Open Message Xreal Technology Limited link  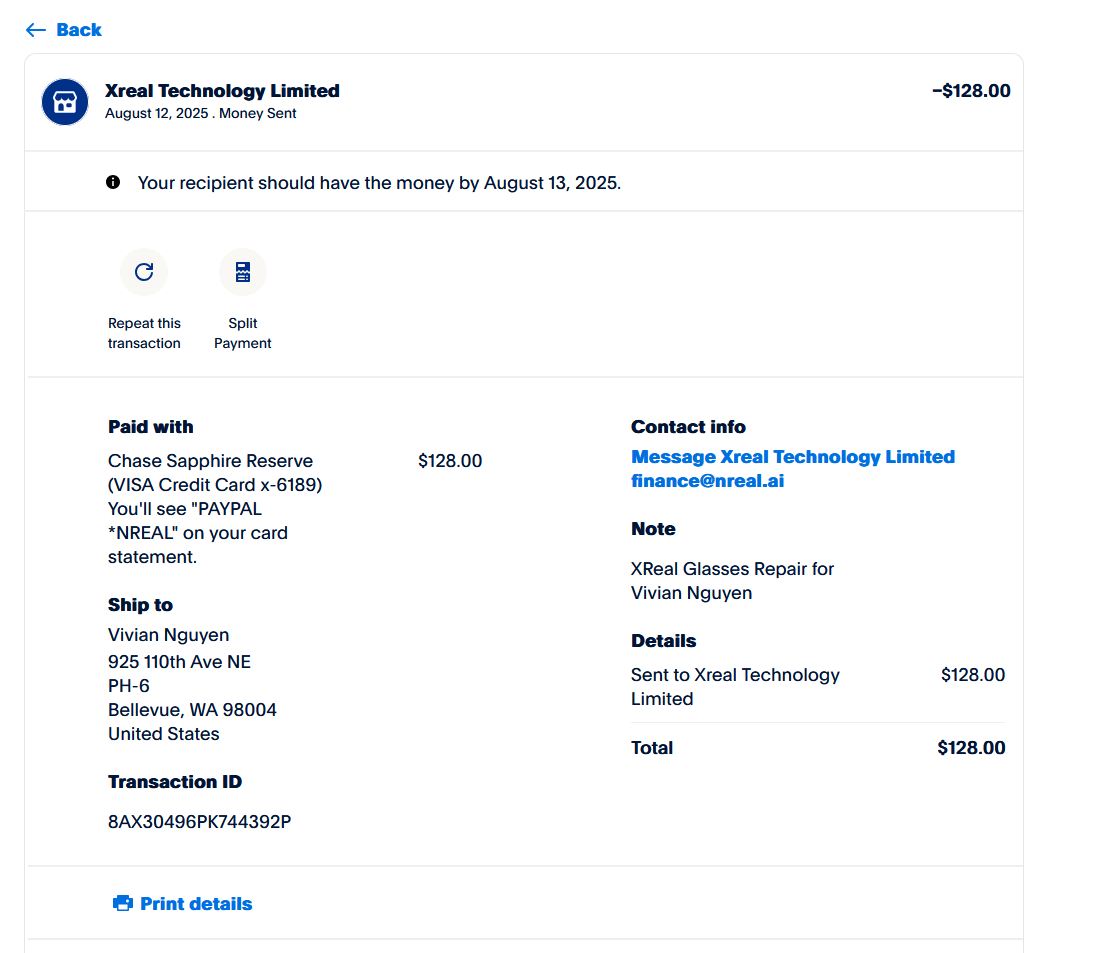792,457
